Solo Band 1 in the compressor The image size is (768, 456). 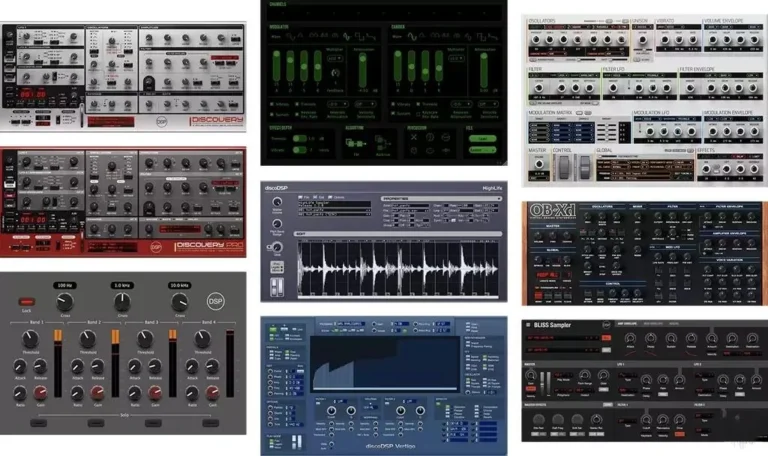point(38,423)
